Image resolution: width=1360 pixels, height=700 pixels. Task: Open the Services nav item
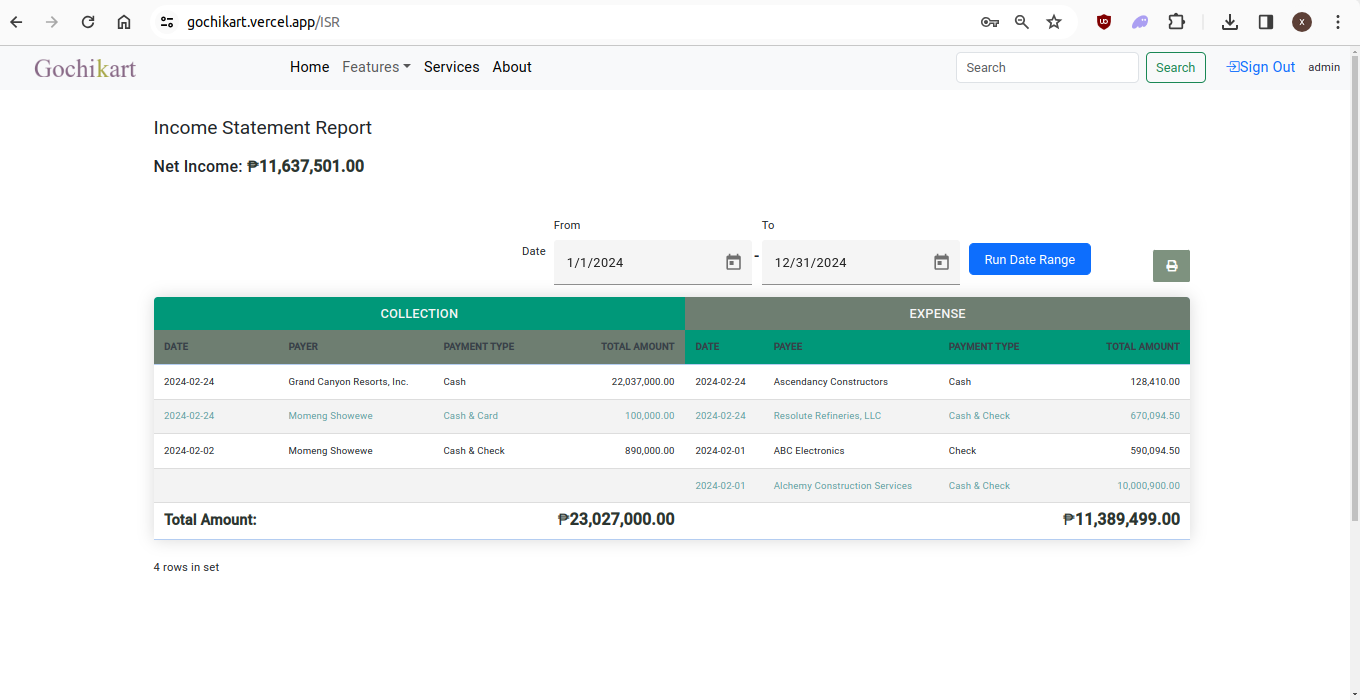point(451,67)
